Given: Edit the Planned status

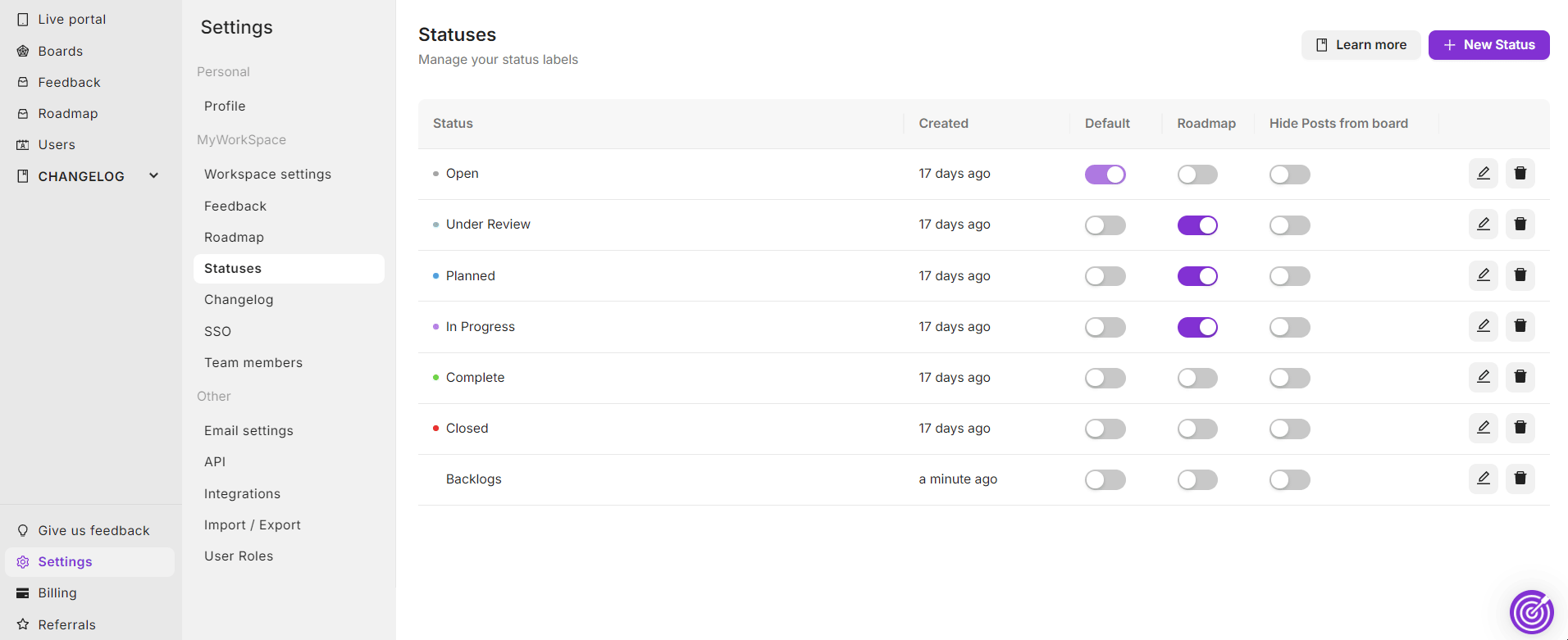Looking at the screenshot, I should pyautogui.click(x=1484, y=275).
